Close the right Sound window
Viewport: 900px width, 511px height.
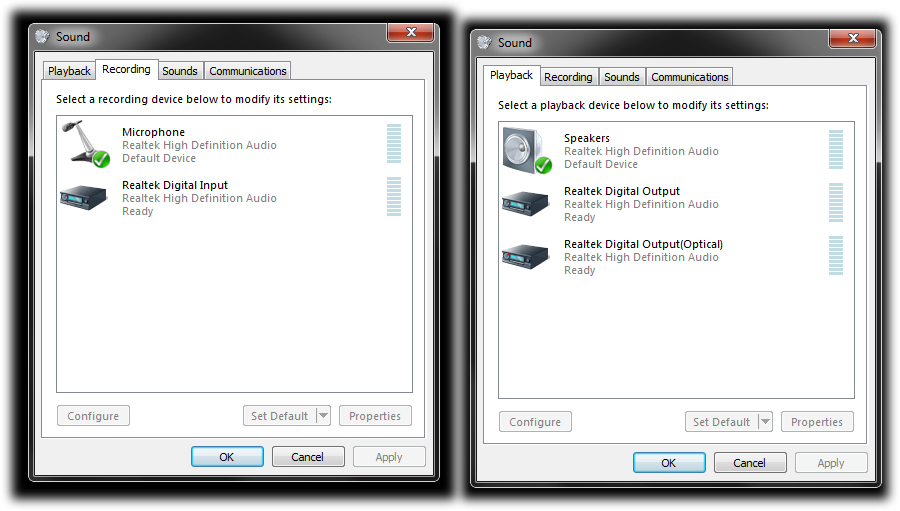[853, 38]
